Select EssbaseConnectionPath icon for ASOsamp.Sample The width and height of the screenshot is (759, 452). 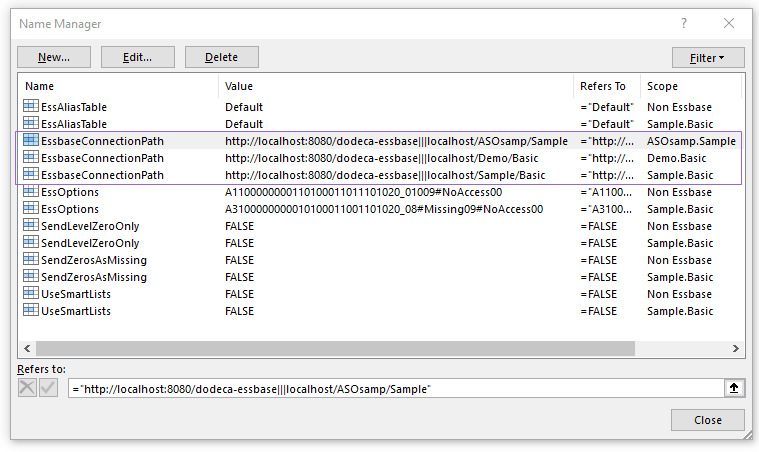[30, 140]
